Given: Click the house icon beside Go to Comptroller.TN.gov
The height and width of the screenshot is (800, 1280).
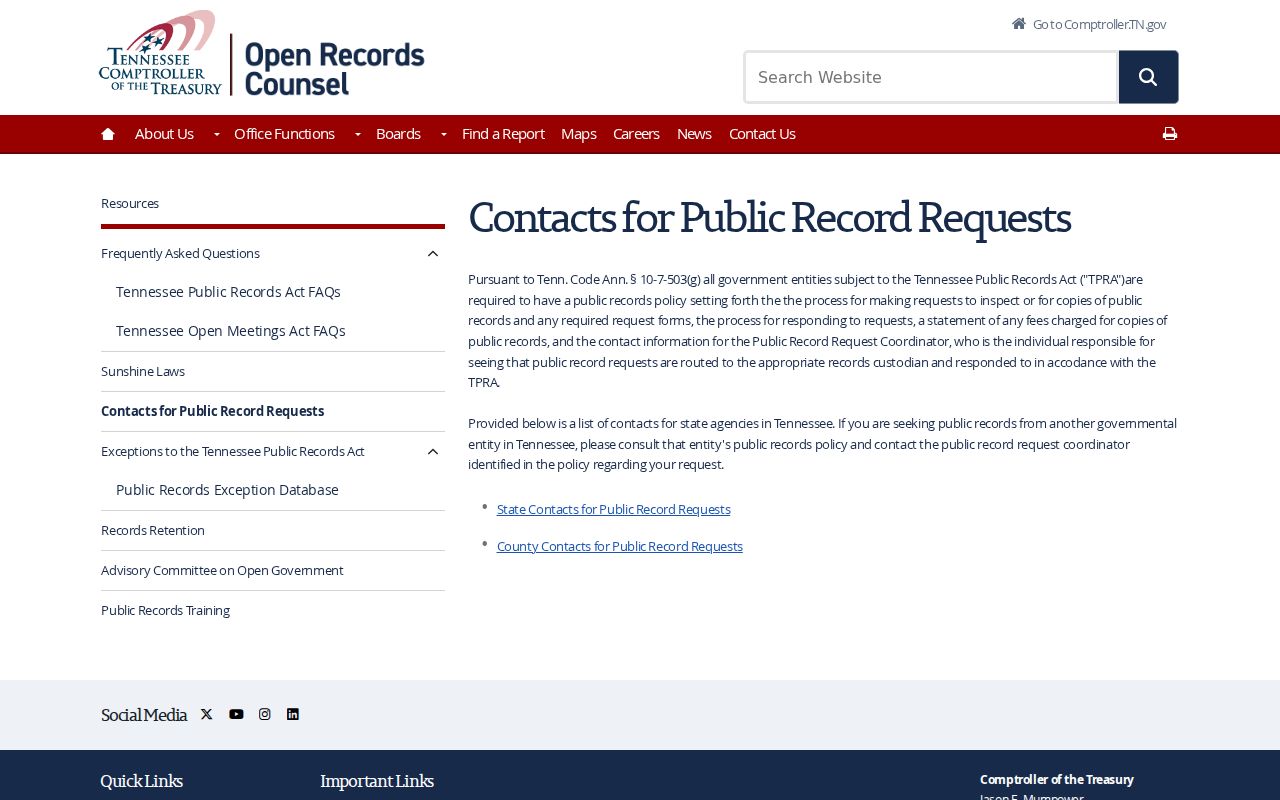Looking at the screenshot, I should 1019,23.
